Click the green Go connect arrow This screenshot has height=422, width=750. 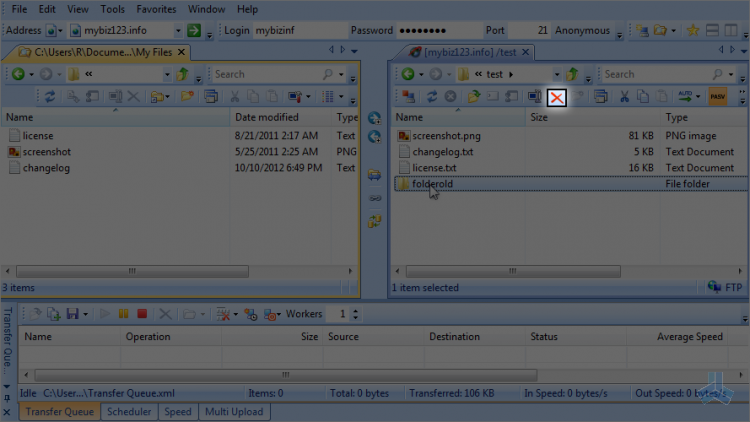194,30
